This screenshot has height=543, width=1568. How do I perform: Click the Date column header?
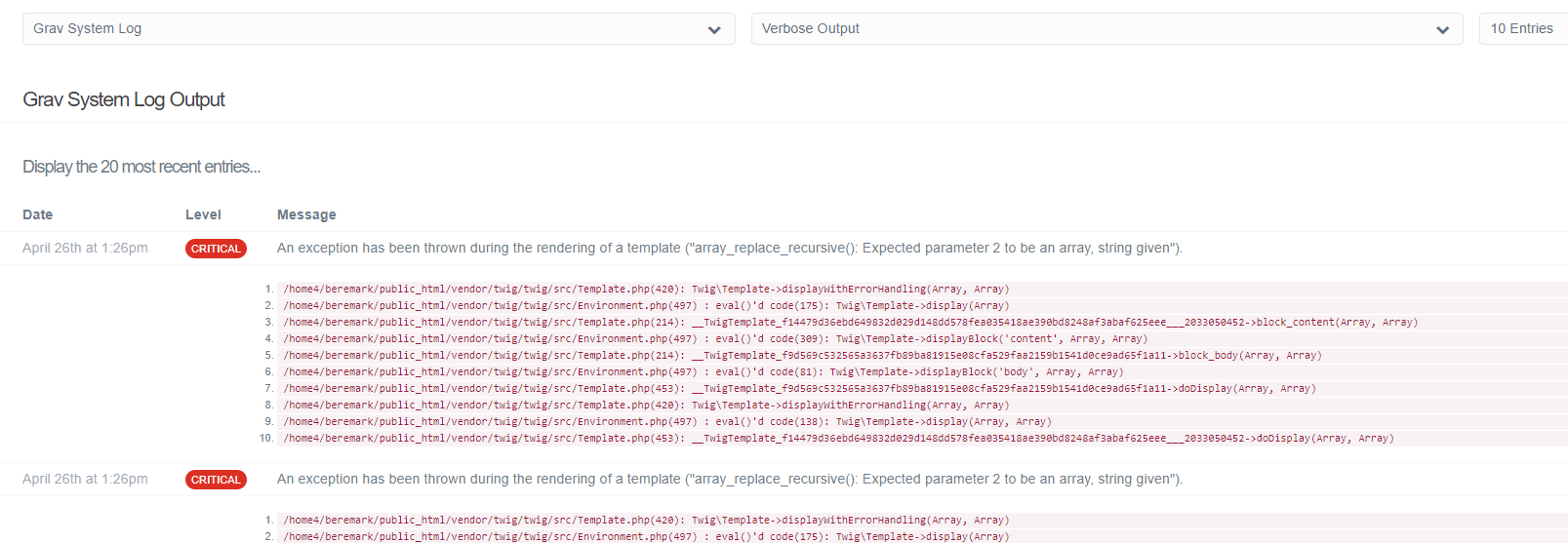pyautogui.click(x=38, y=214)
